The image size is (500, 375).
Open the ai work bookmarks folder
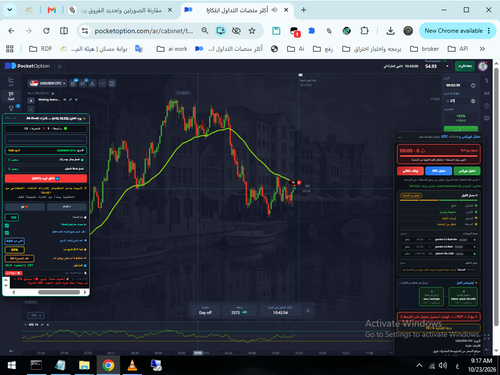click(x=172, y=49)
